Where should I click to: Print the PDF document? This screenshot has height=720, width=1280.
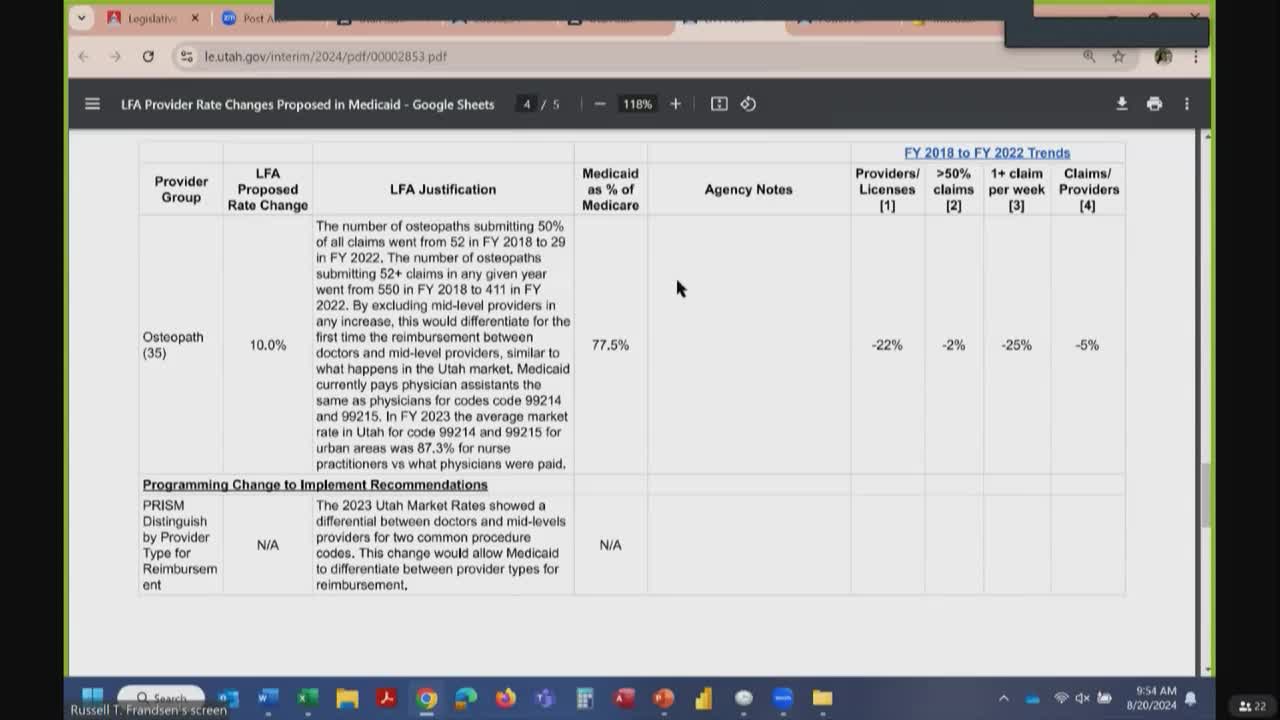pyautogui.click(x=1154, y=104)
